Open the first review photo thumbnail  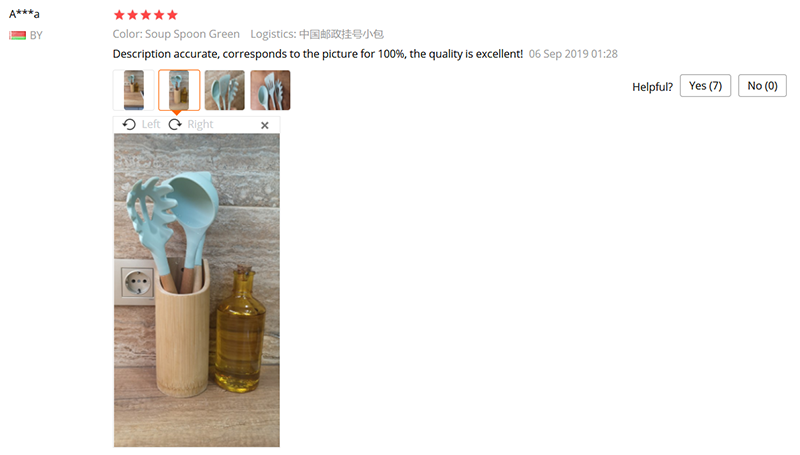[x=133, y=90]
